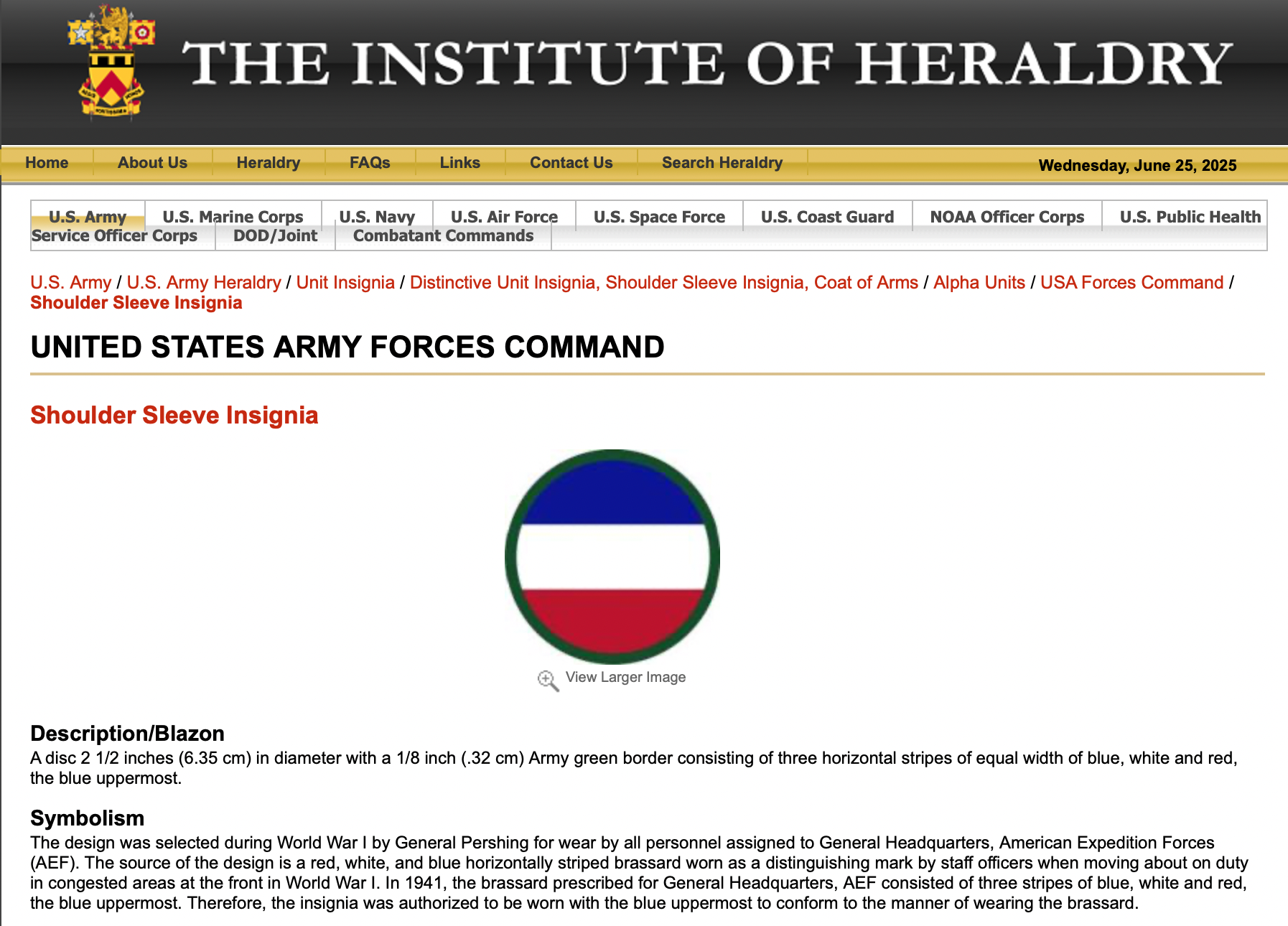Select the DOD/Joint tab
This screenshot has width=1288, height=926.
[275, 235]
